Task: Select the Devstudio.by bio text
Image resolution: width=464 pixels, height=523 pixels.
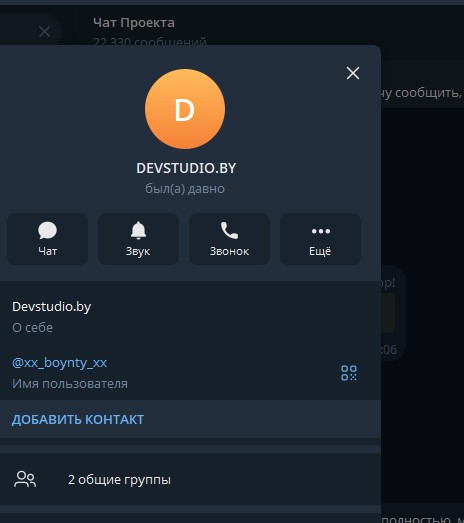Action: (x=51, y=307)
